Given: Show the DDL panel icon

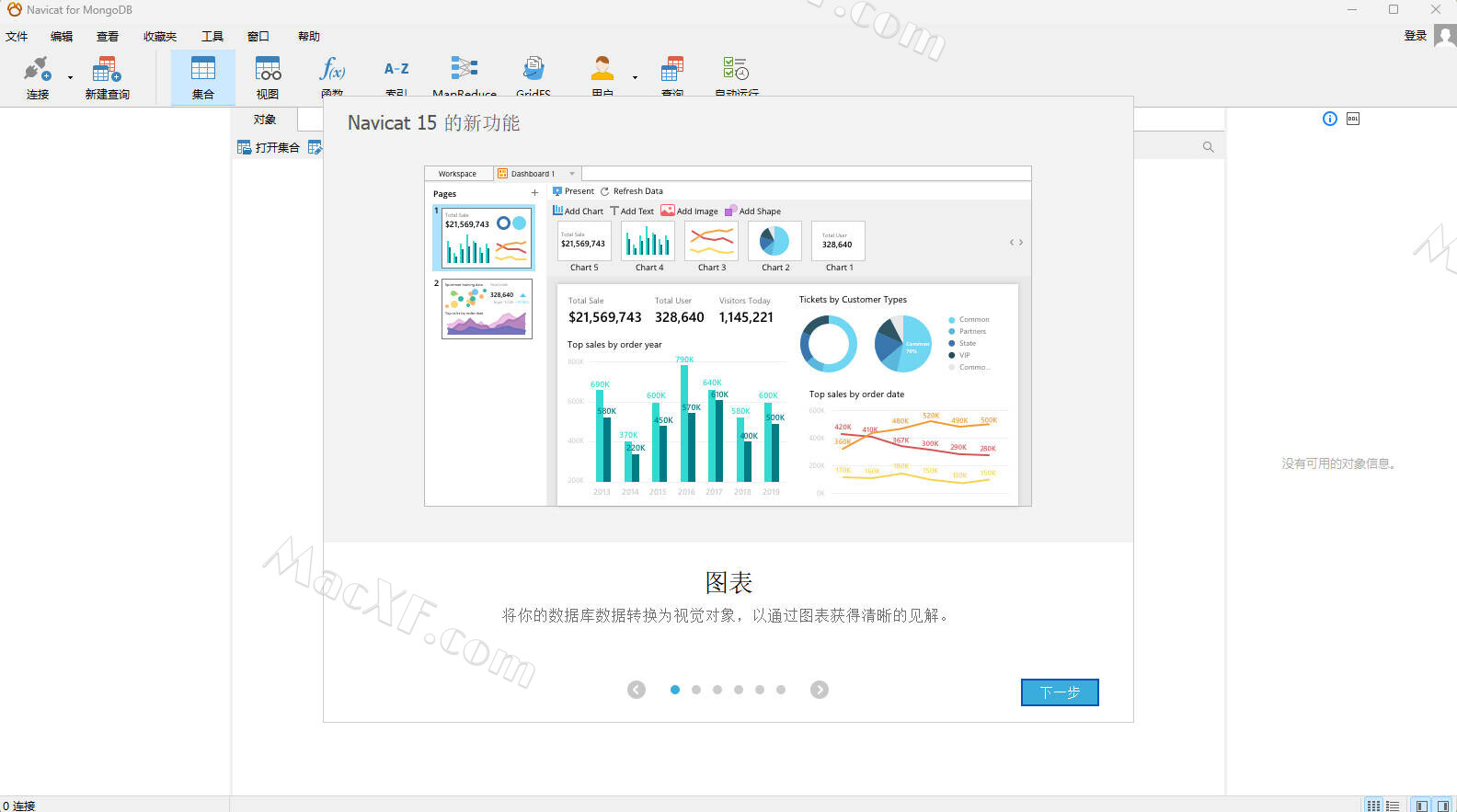Looking at the screenshot, I should coord(1353,119).
